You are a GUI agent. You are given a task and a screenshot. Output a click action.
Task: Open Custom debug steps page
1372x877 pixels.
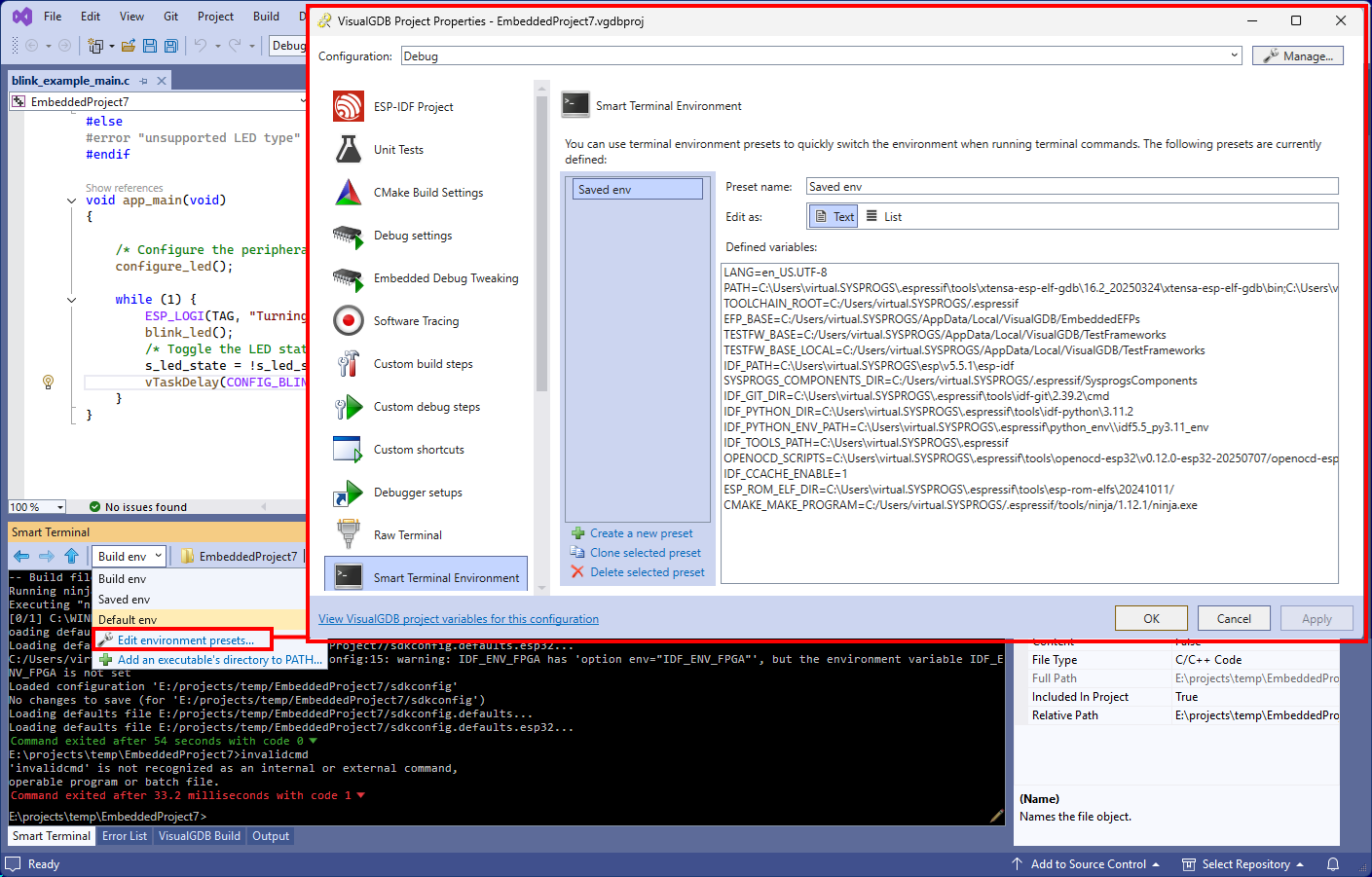(426, 407)
